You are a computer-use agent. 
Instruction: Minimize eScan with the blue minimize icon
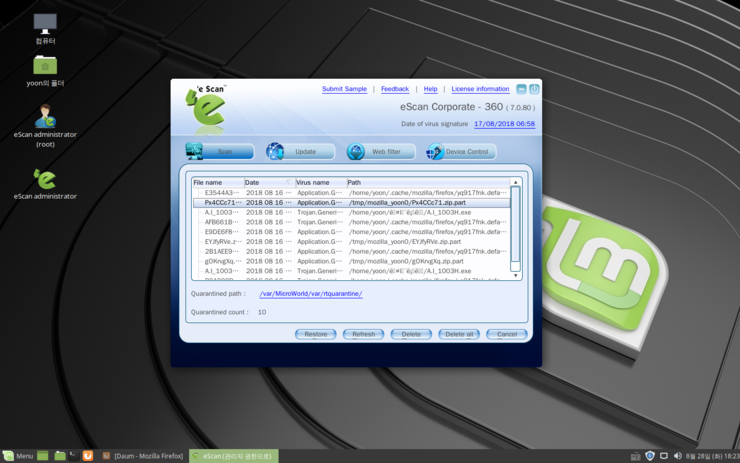point(521,89)
